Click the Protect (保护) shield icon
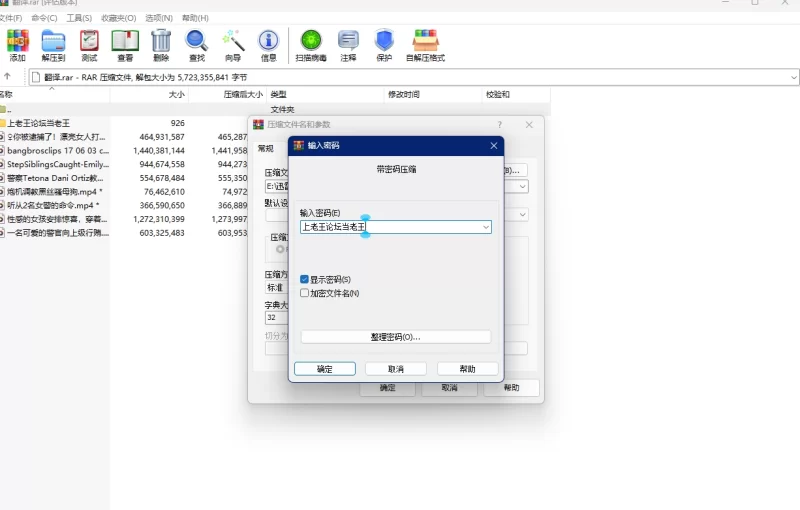The width and height of the screenshot is (800, 510). pos(384,44)
